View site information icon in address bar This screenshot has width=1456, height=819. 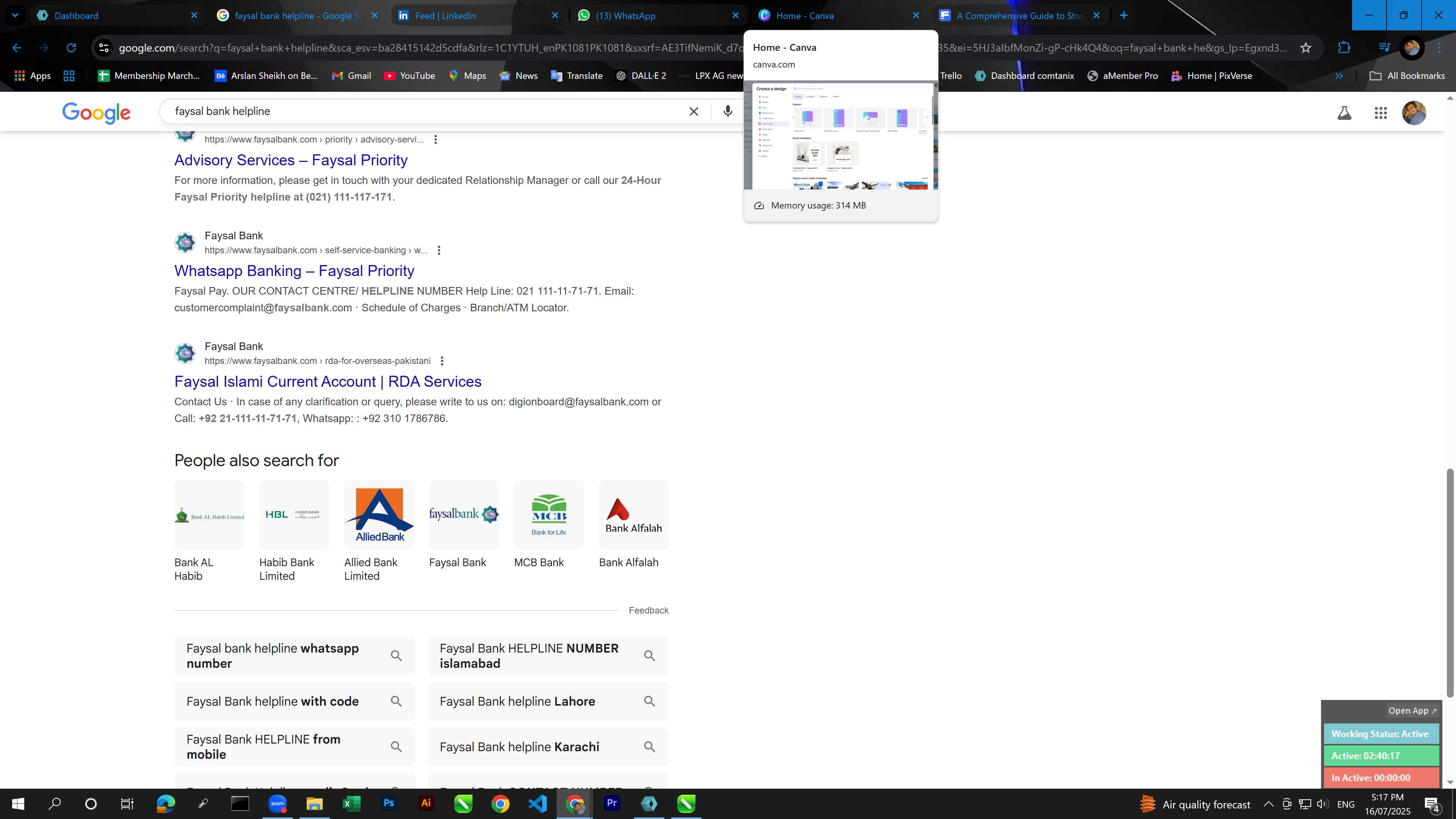(104, 48)
